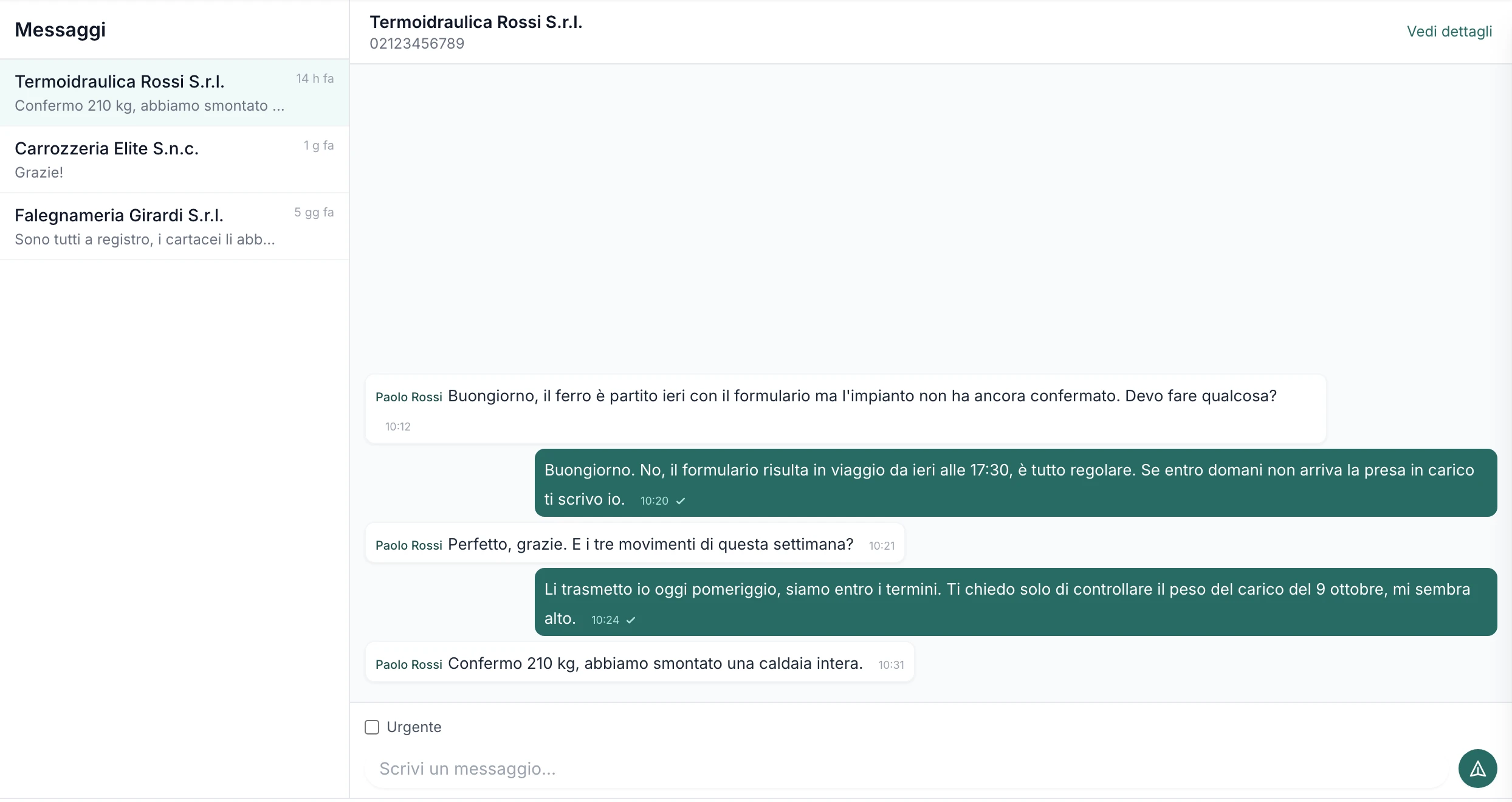1512x802 pixels.
Task: Click phone number 02123456789
Action: coord(417,44)
